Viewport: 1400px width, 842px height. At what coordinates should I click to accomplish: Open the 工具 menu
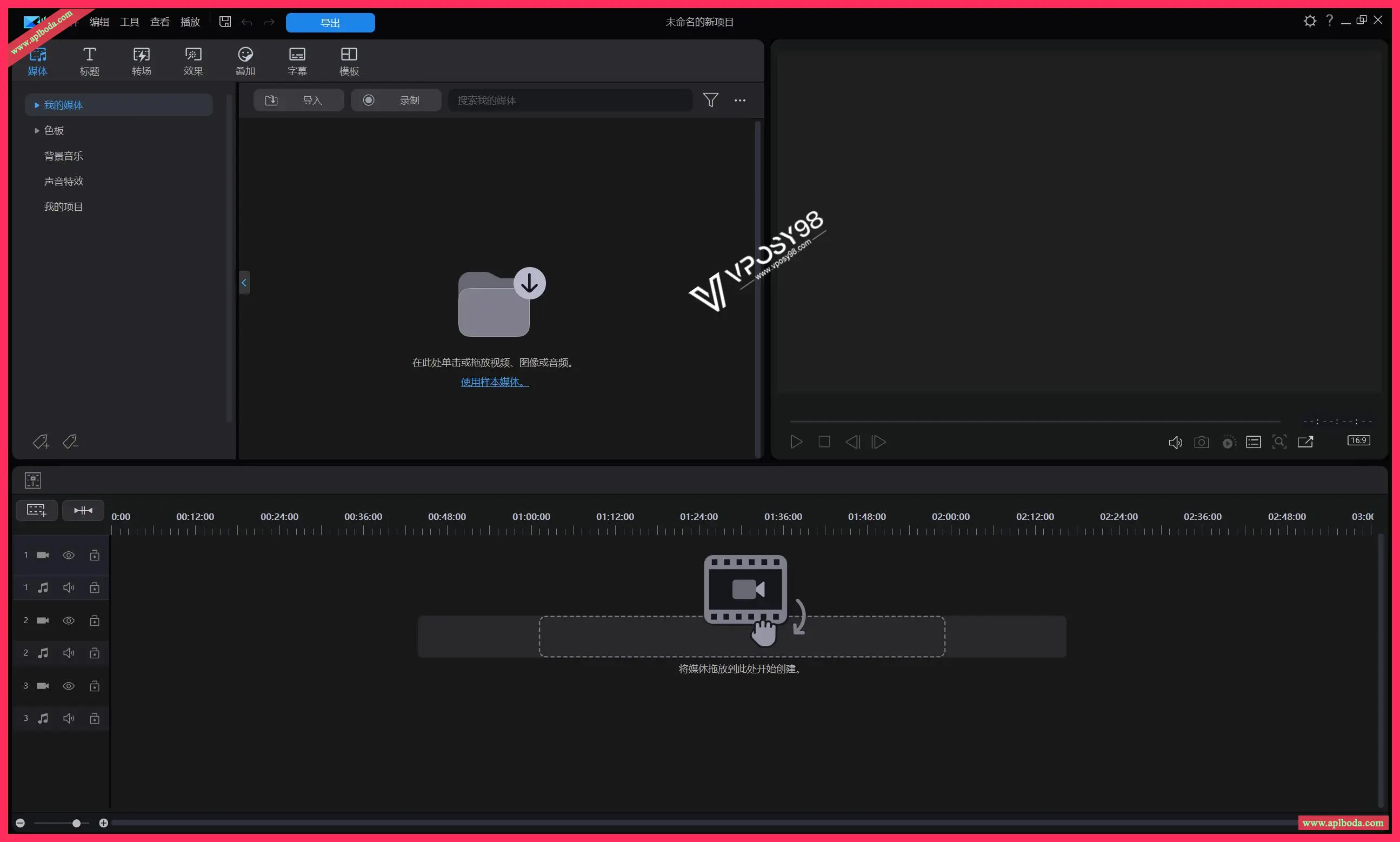(129, 22)
